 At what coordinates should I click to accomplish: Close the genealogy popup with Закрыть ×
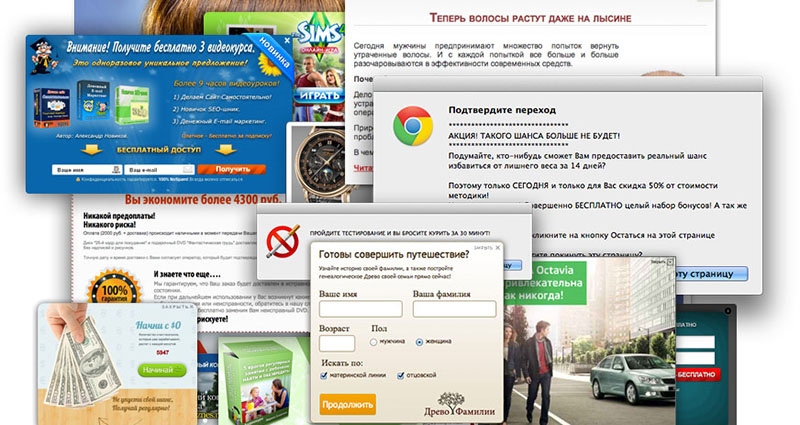(487, 247)
